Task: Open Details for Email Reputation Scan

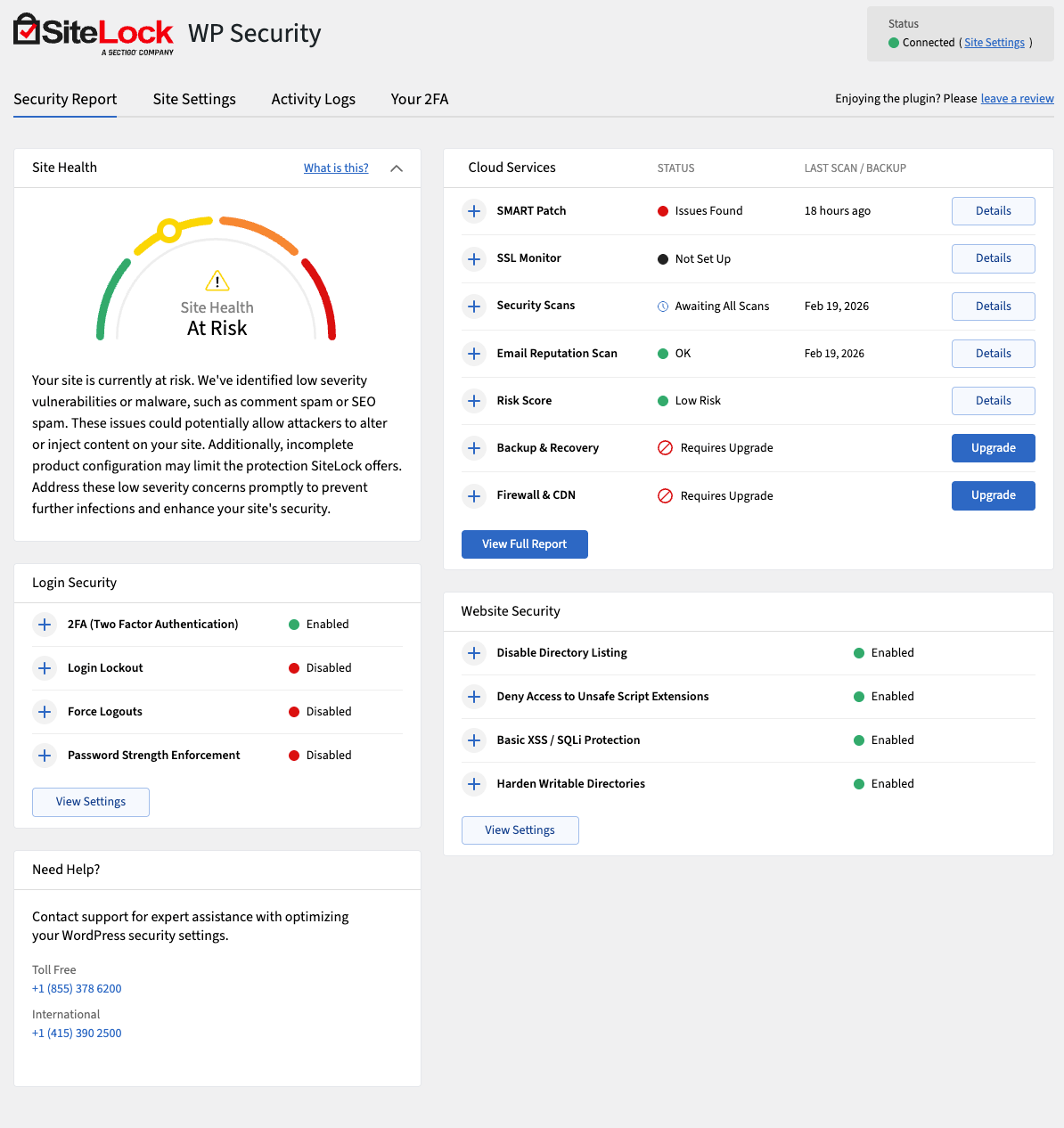Action: 994,354
